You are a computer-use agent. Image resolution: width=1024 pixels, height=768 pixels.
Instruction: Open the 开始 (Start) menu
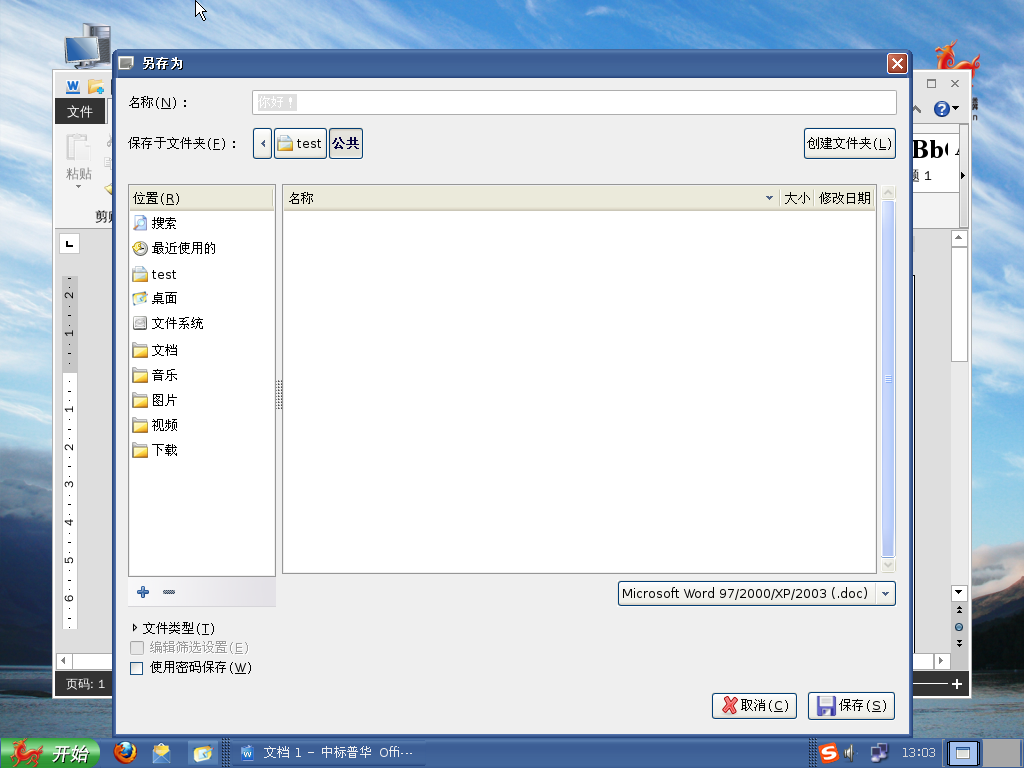[51, 752]
